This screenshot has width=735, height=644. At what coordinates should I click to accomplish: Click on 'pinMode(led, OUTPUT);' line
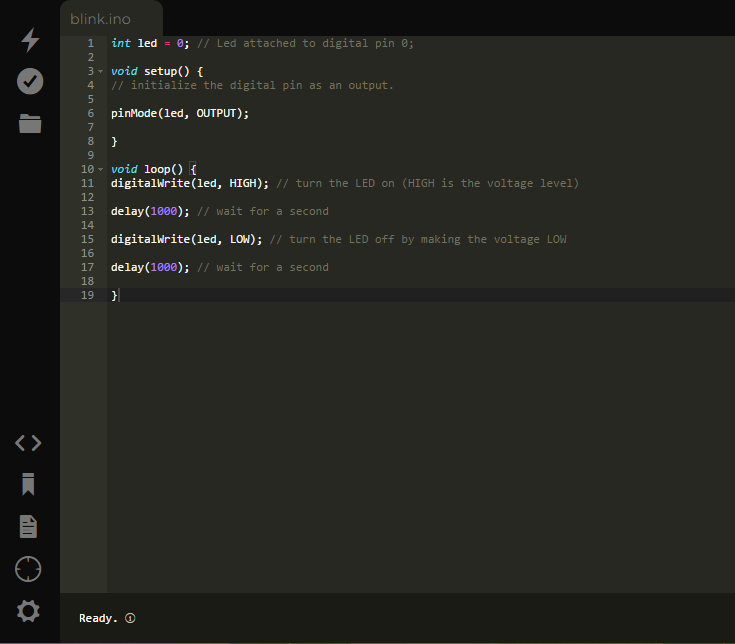coord(180,113)
